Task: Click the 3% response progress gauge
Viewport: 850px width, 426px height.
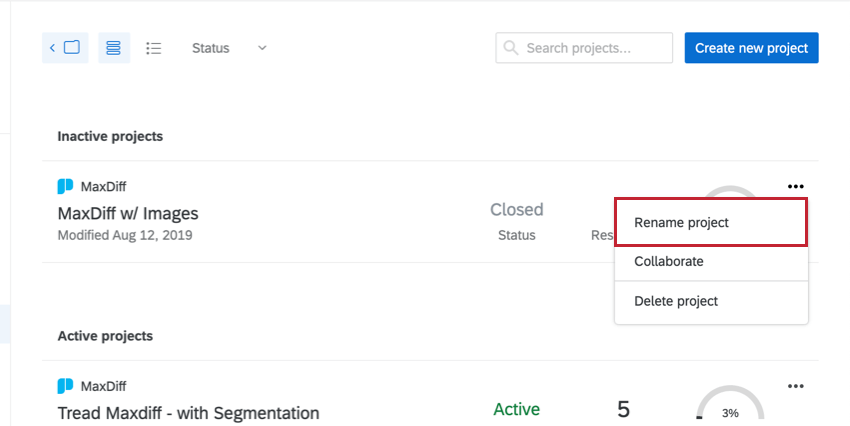Action: click(730, 404)
